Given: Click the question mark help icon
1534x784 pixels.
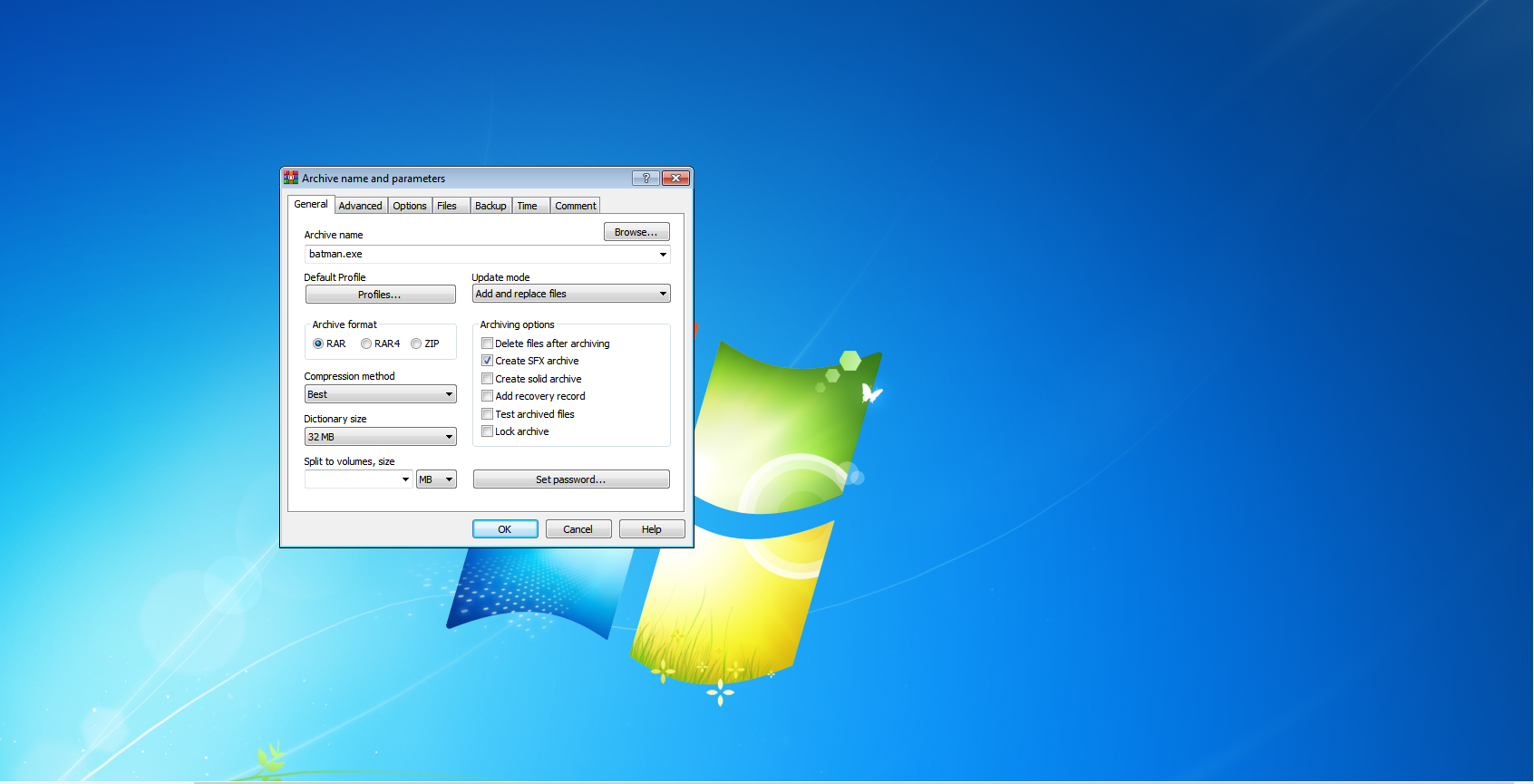Looking at the screenshot, I should [646, 178].
